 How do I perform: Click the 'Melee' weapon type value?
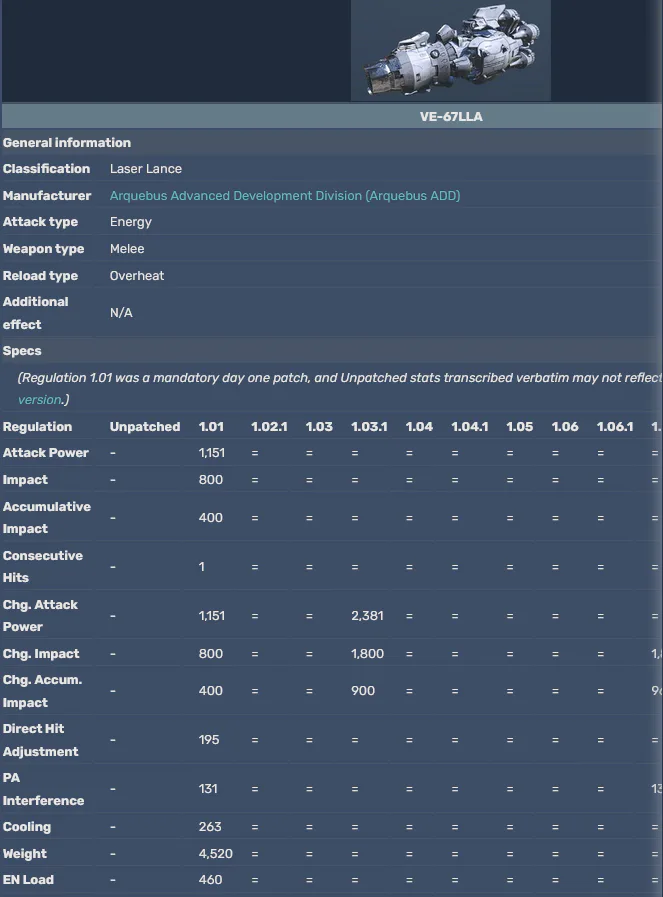(x=127, y=249)
